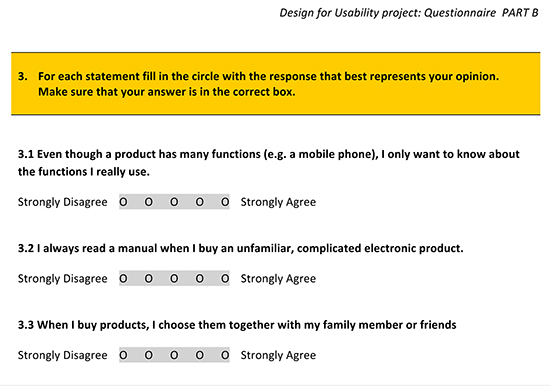The height and width of the screenshot is (386, 550).
Task: Select middle circle for question 3.3
Action: tap(174, 355)
